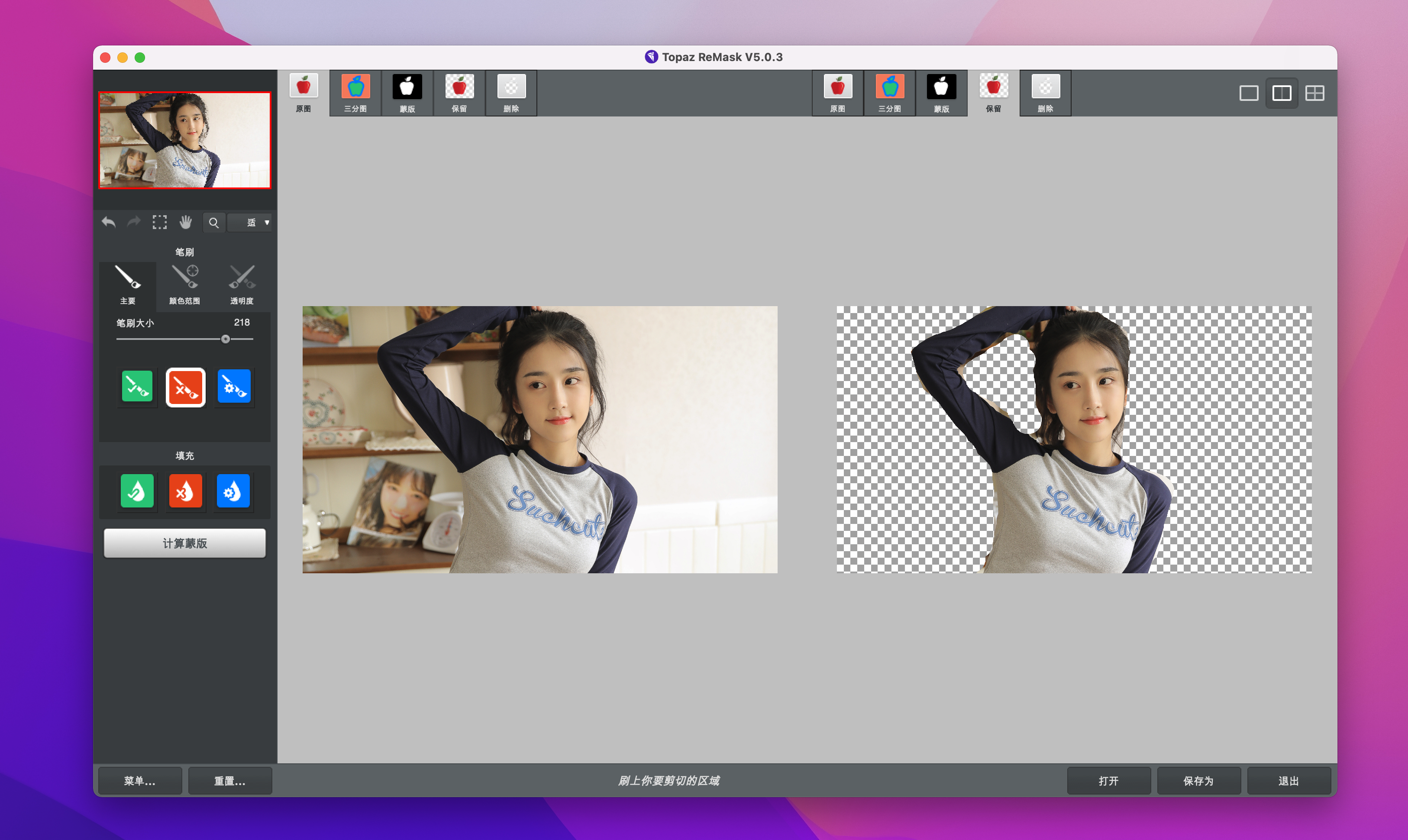Click the 计算蒙版 button

pos(184,543)
